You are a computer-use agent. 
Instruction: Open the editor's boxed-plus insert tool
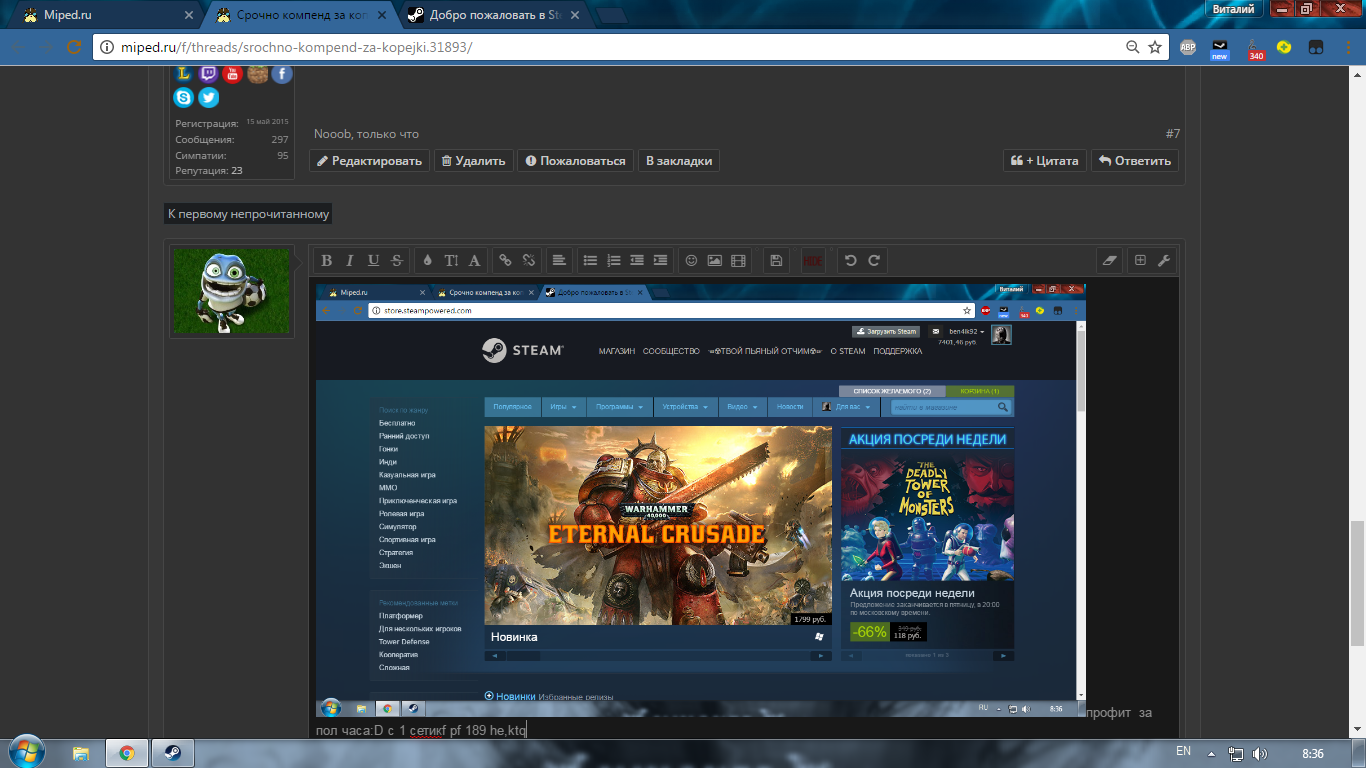pos(1139,260)
